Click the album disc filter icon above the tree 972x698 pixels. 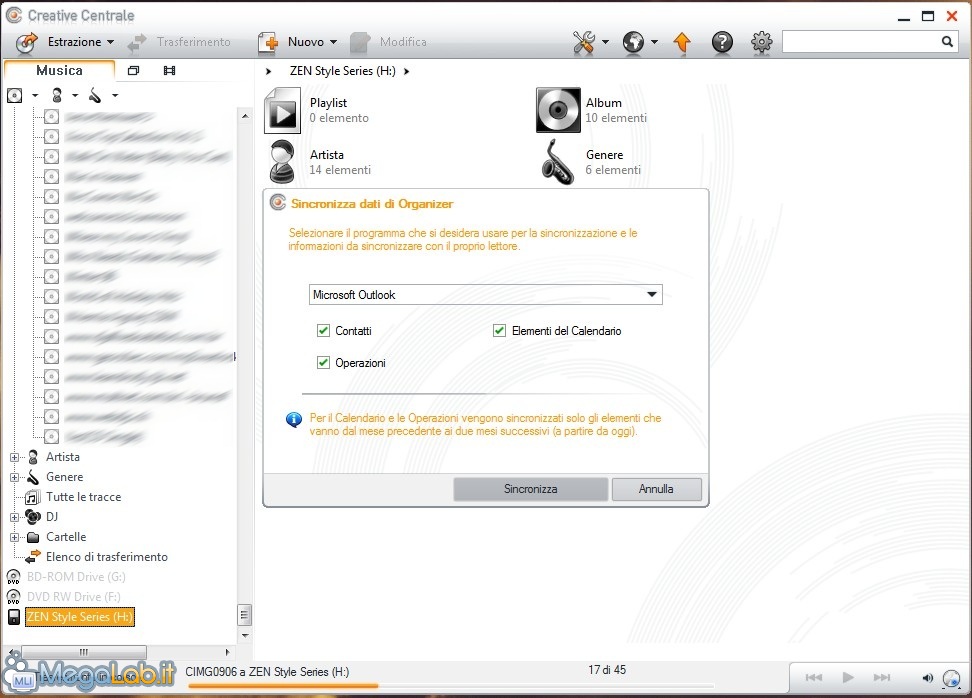tap(15, 95)
